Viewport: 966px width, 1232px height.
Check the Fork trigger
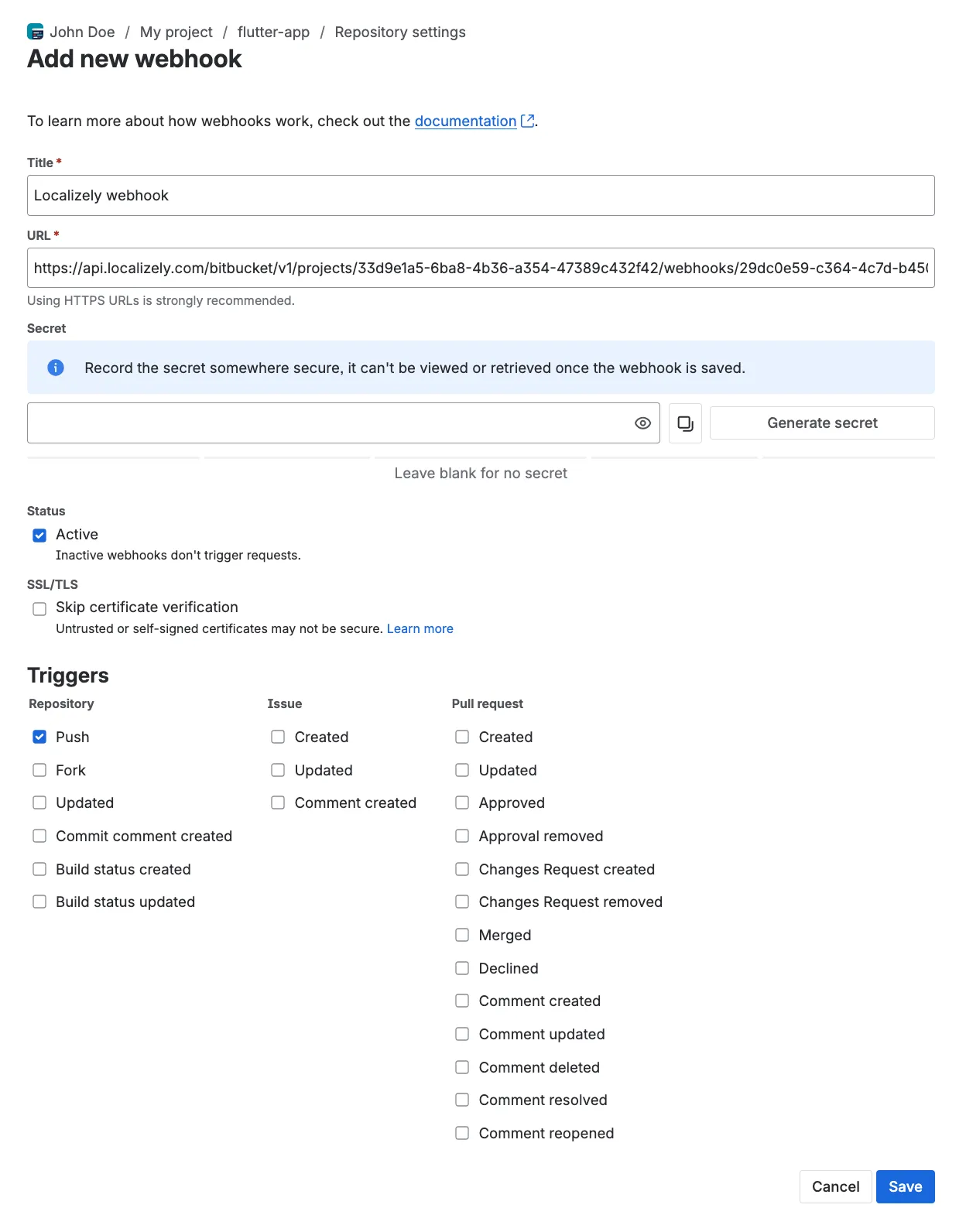click(39, 770)
